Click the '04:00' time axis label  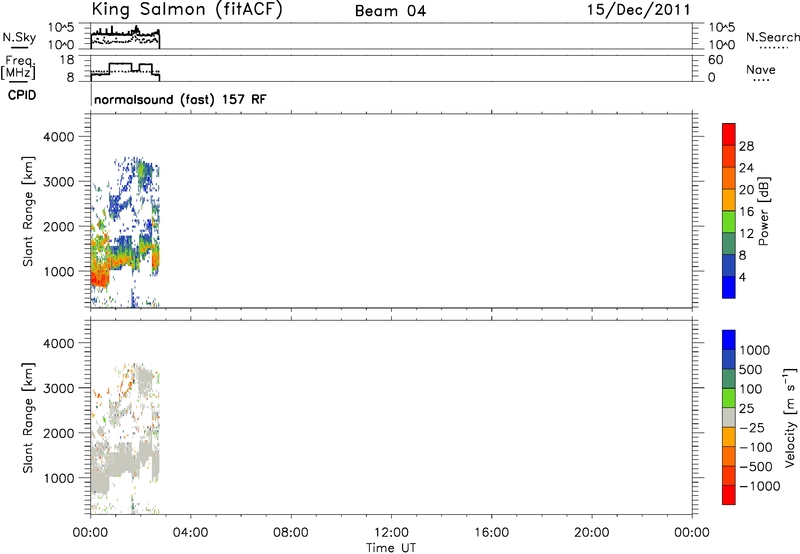pos(190,533)
